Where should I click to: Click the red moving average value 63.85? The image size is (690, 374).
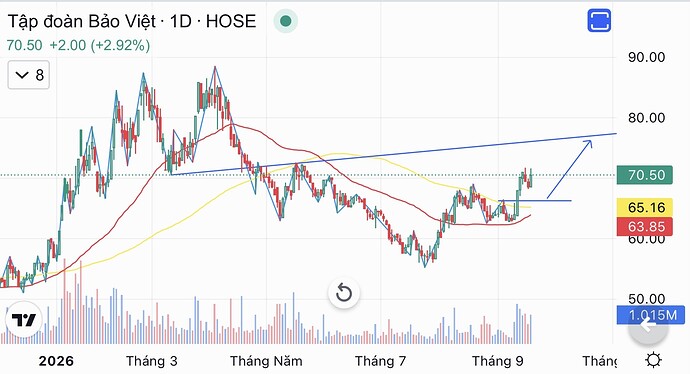[x=645, y=226]
